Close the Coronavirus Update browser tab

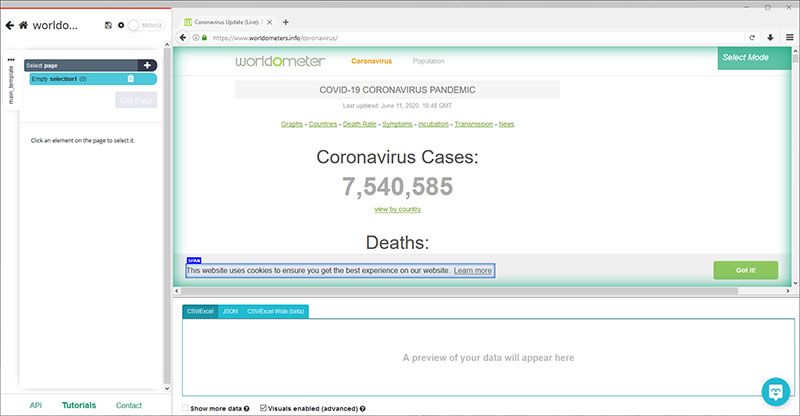pyautogui.click(x=269, y=22)
